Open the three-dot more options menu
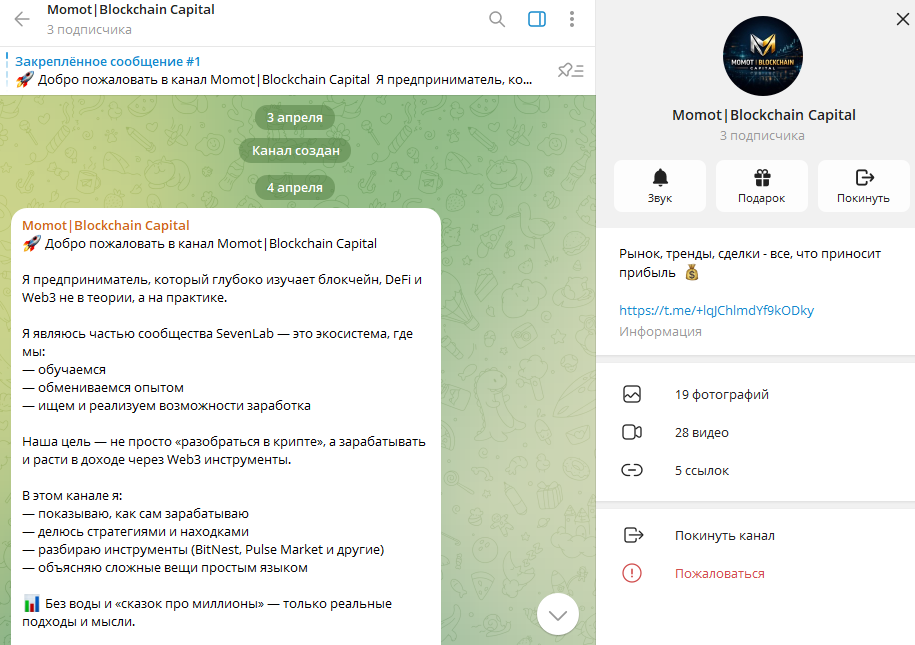The width and height of the screenshot is (915, 645). pyautogui.click(x=572, y=19)
